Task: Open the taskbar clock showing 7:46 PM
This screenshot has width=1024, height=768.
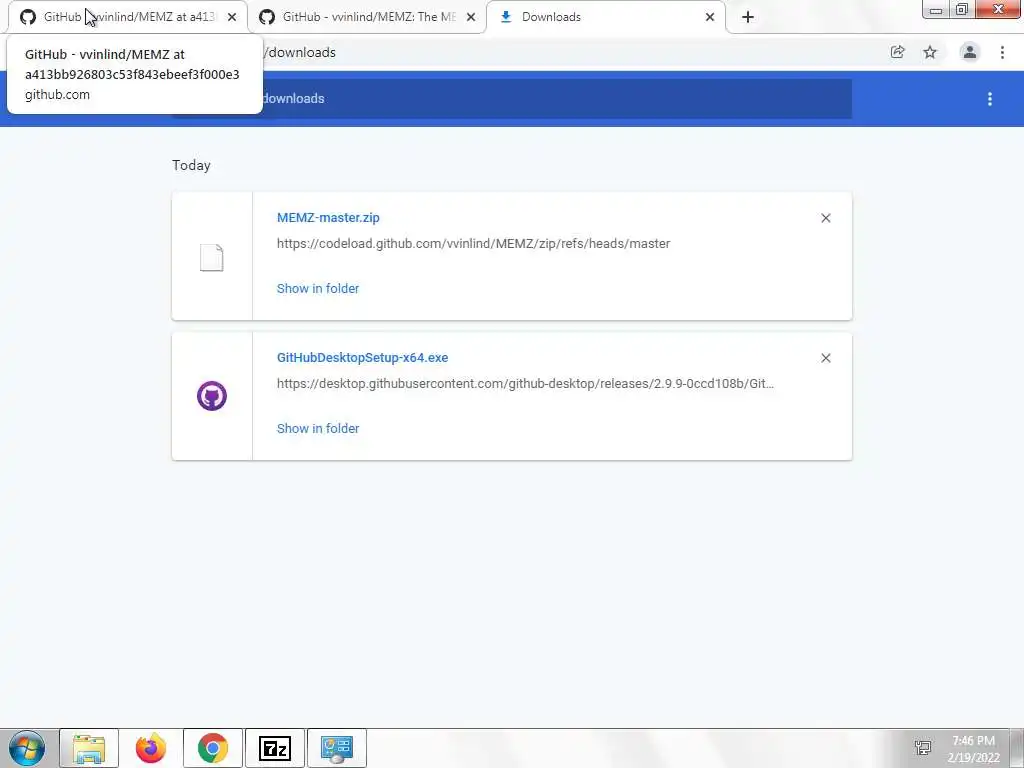Action: (x=974, y=749)
